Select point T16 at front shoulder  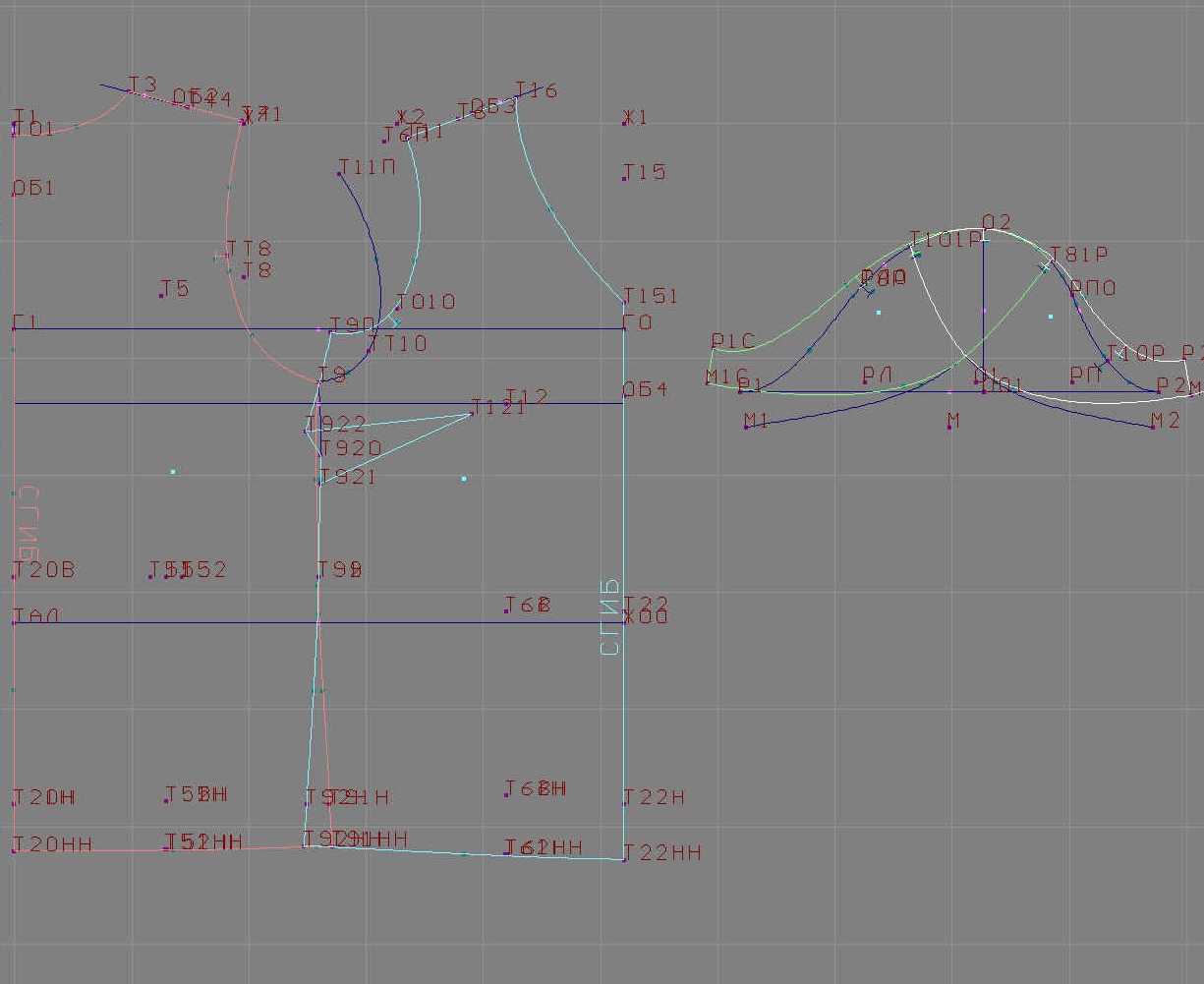click(x=516, y=97)
